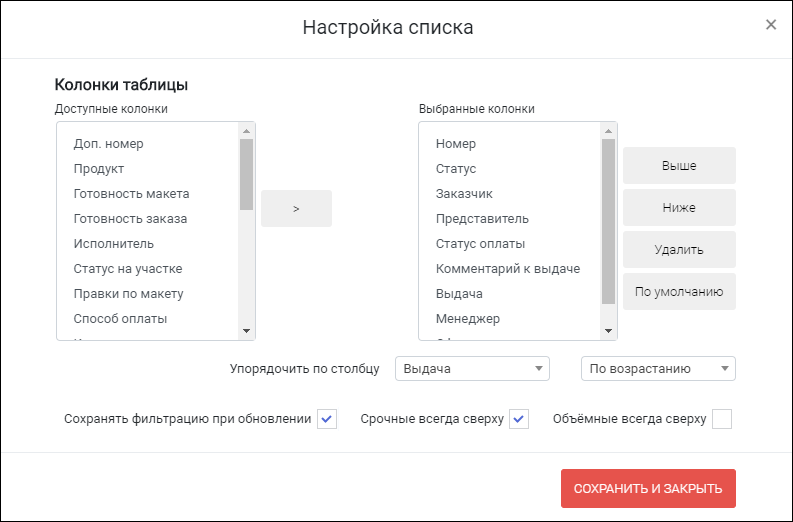Toggle Срочные всегда сверху checkbox
This screenshot has width=793, height=522.
click(x=519, y=419)
